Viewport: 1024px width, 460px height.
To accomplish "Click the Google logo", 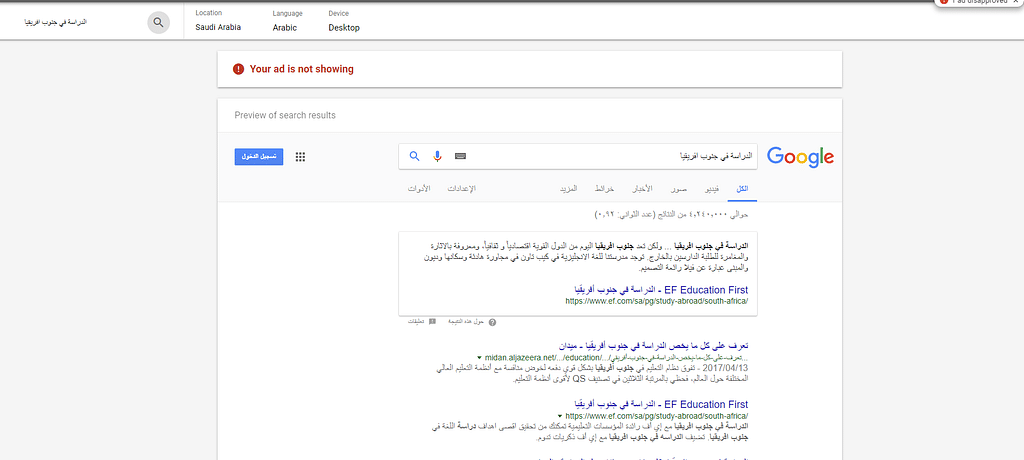I will [800, 157].
